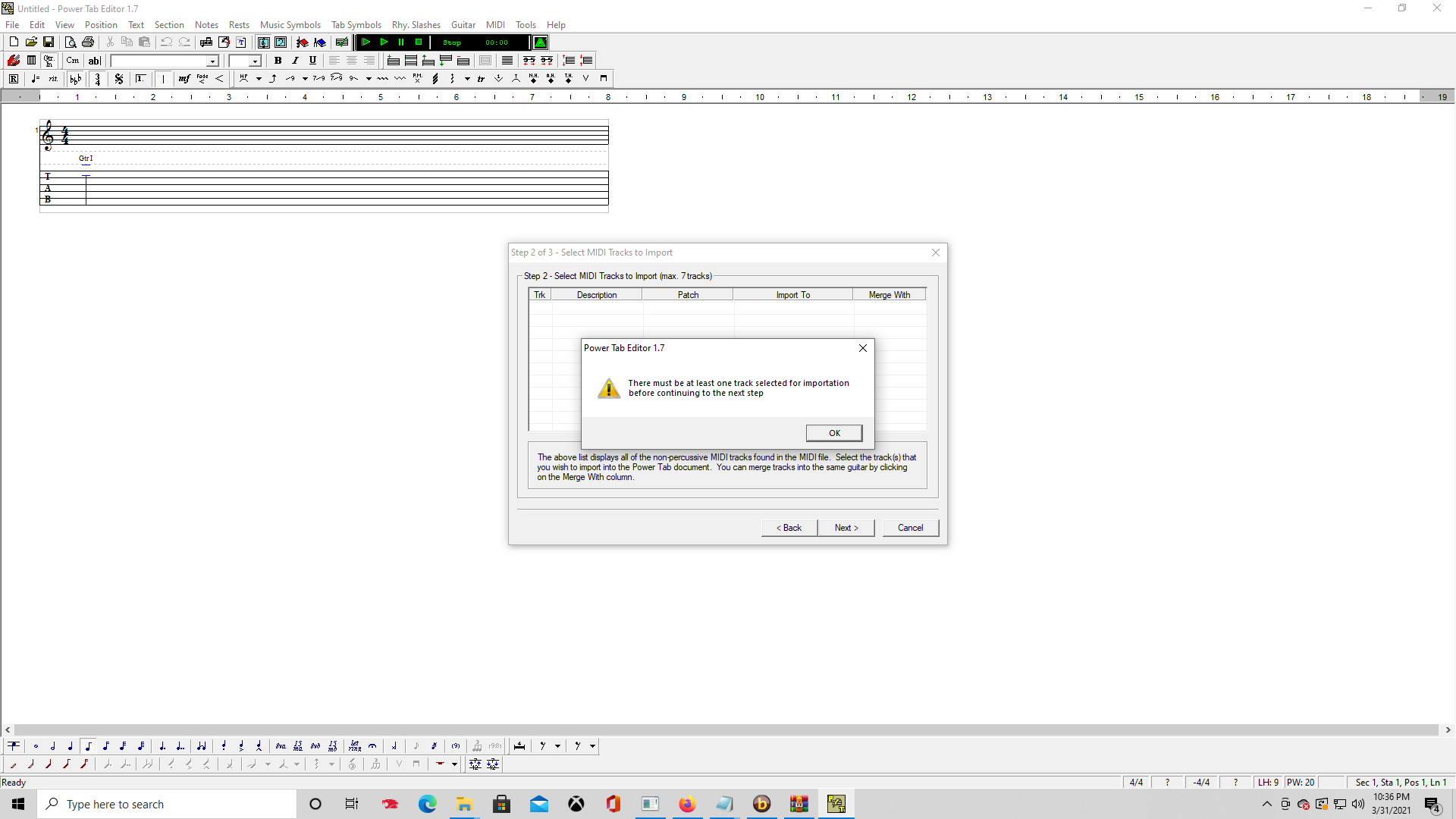Click the segno musical direction icon
The width and height of the screenshot is (1456, 819).
pos(119,79)
